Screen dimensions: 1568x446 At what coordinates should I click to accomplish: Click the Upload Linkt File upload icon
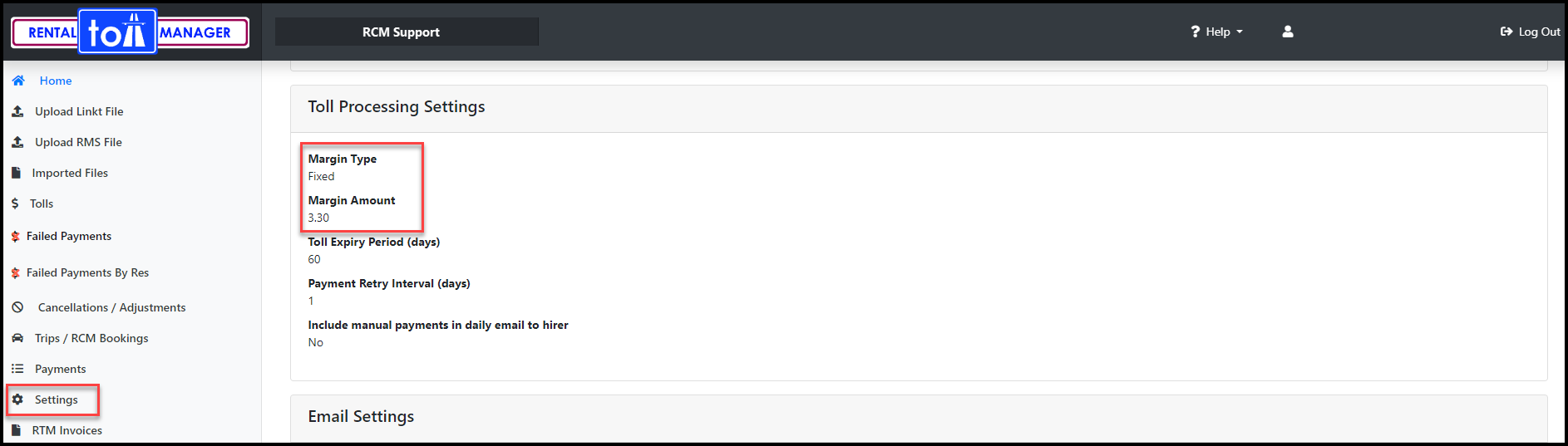(x=17, y=111)
